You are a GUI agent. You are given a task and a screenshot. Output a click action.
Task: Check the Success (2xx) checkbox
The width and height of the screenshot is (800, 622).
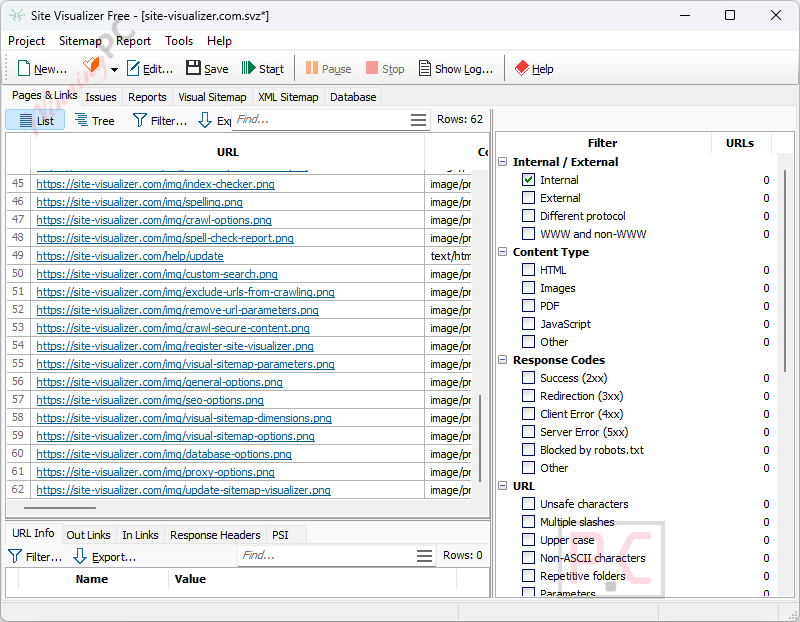(x=529, y=378)
